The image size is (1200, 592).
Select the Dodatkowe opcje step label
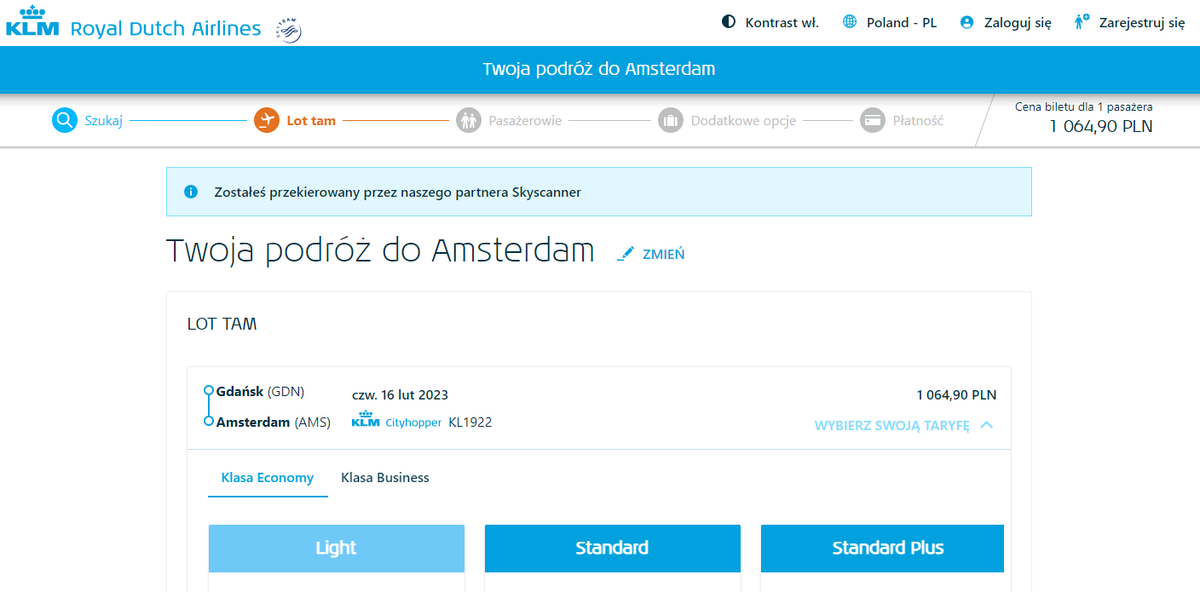click(743, 121)
